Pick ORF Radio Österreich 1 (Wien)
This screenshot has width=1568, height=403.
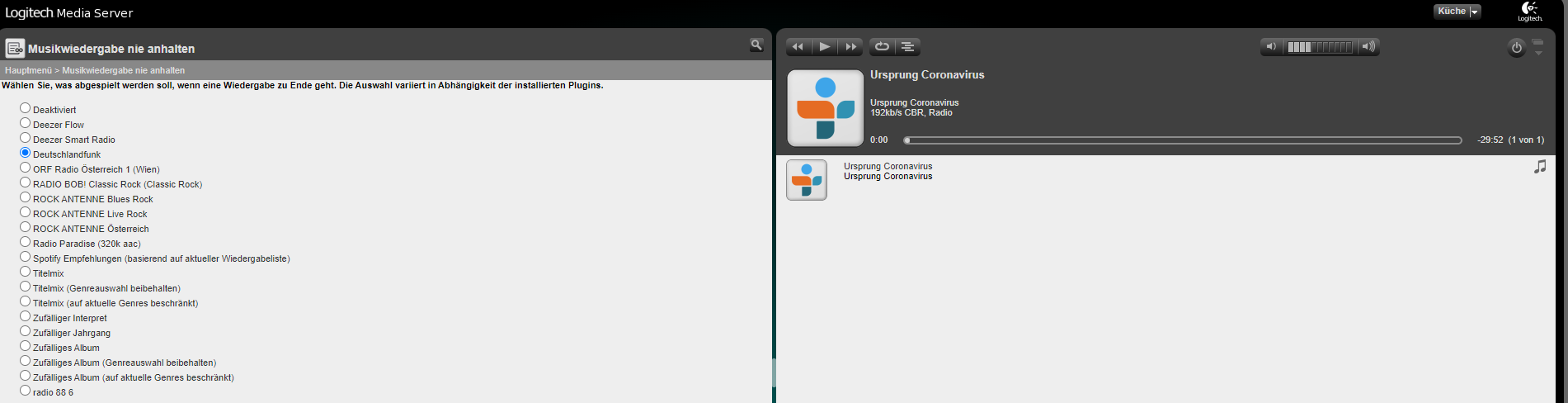(26, 168)
